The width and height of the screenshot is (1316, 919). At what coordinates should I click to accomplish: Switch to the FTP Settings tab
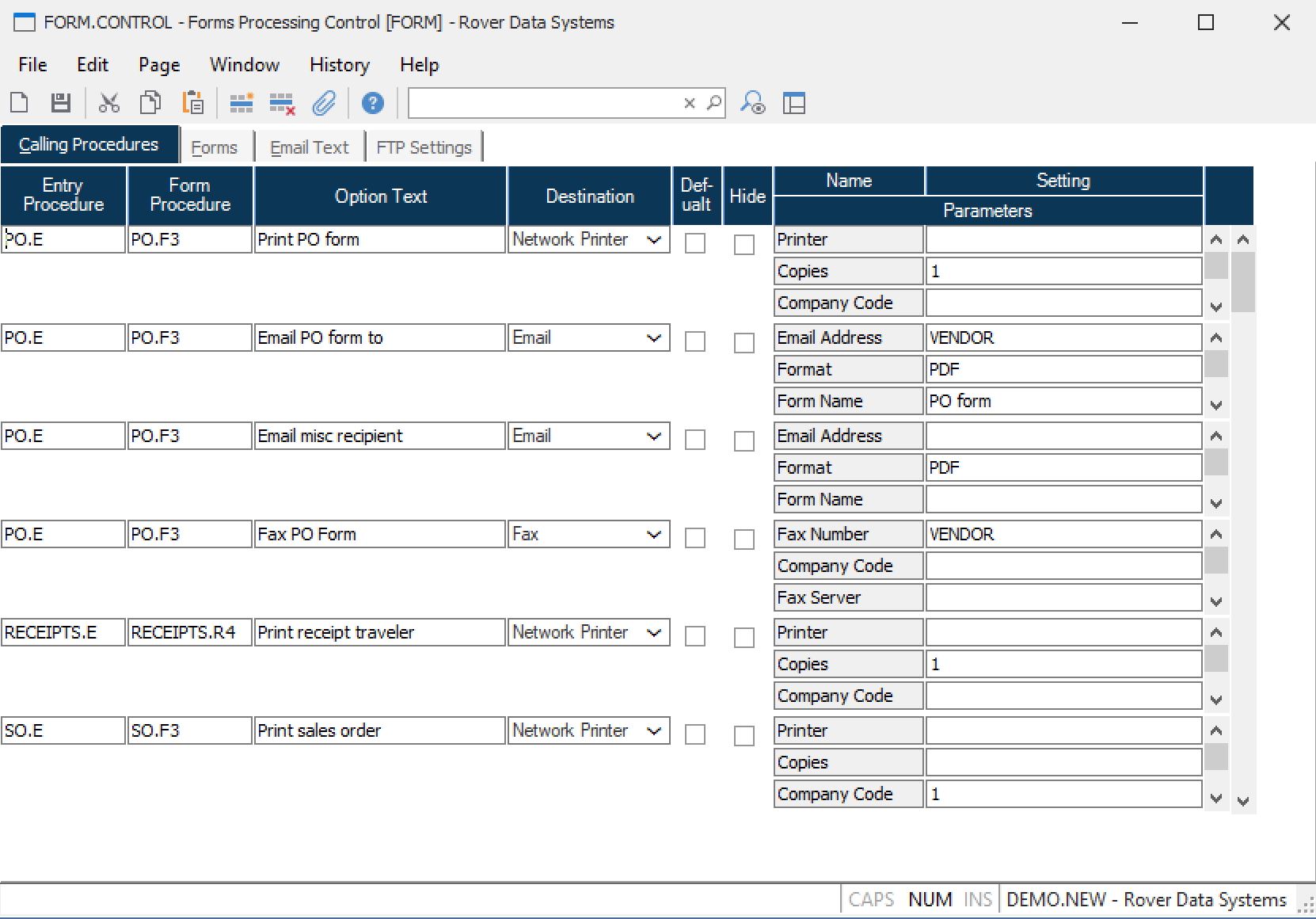pyautogui.click(x=424, y=147)
